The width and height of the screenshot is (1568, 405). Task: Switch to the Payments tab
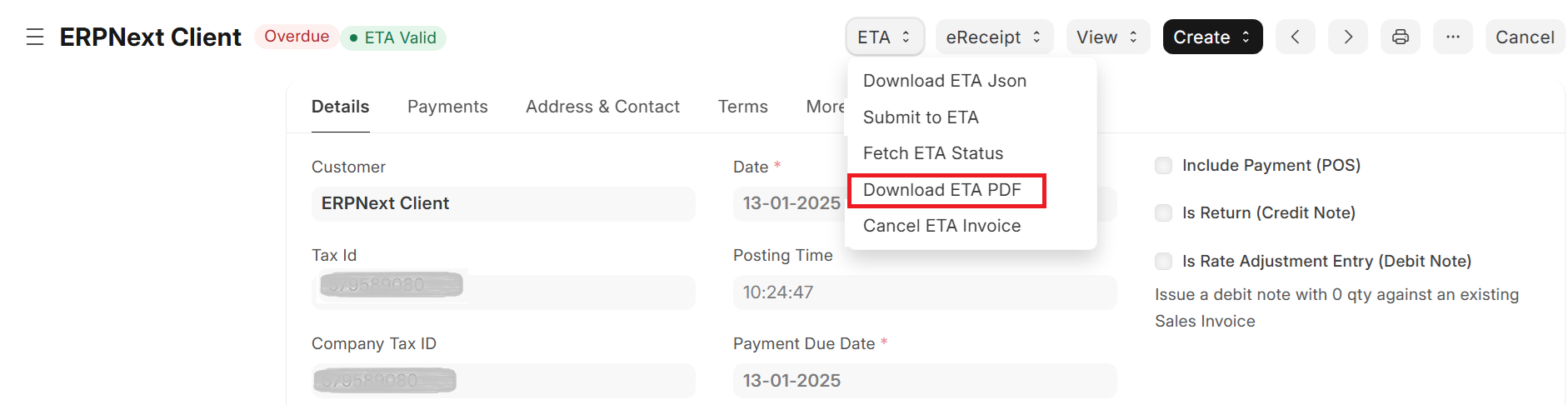(447, 107)
